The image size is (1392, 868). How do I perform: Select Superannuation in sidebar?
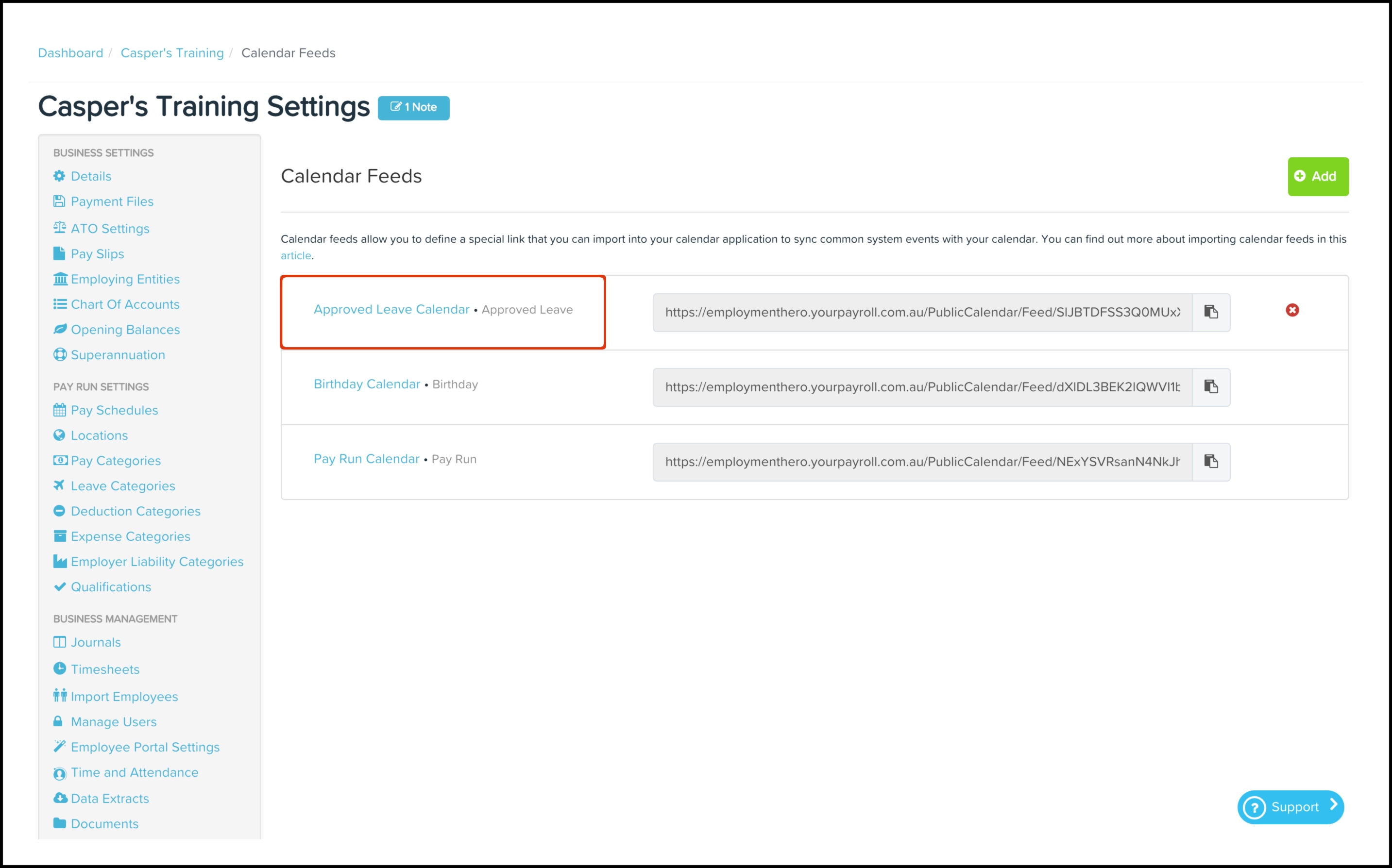tap(118, 355)
